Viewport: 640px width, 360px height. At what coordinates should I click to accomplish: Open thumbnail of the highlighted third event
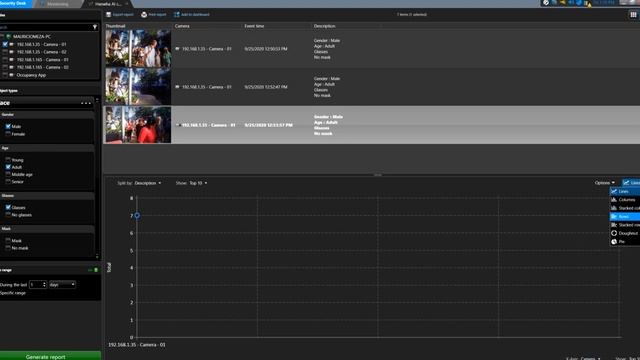[138, 124]
